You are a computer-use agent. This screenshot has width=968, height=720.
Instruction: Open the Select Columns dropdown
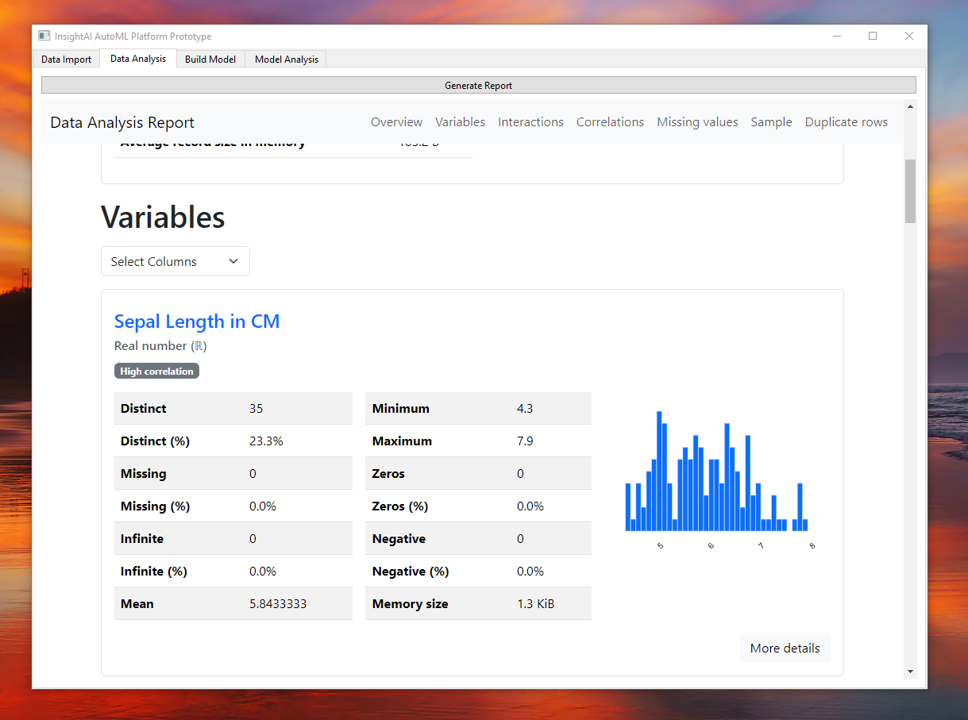[x=175, y=261]
